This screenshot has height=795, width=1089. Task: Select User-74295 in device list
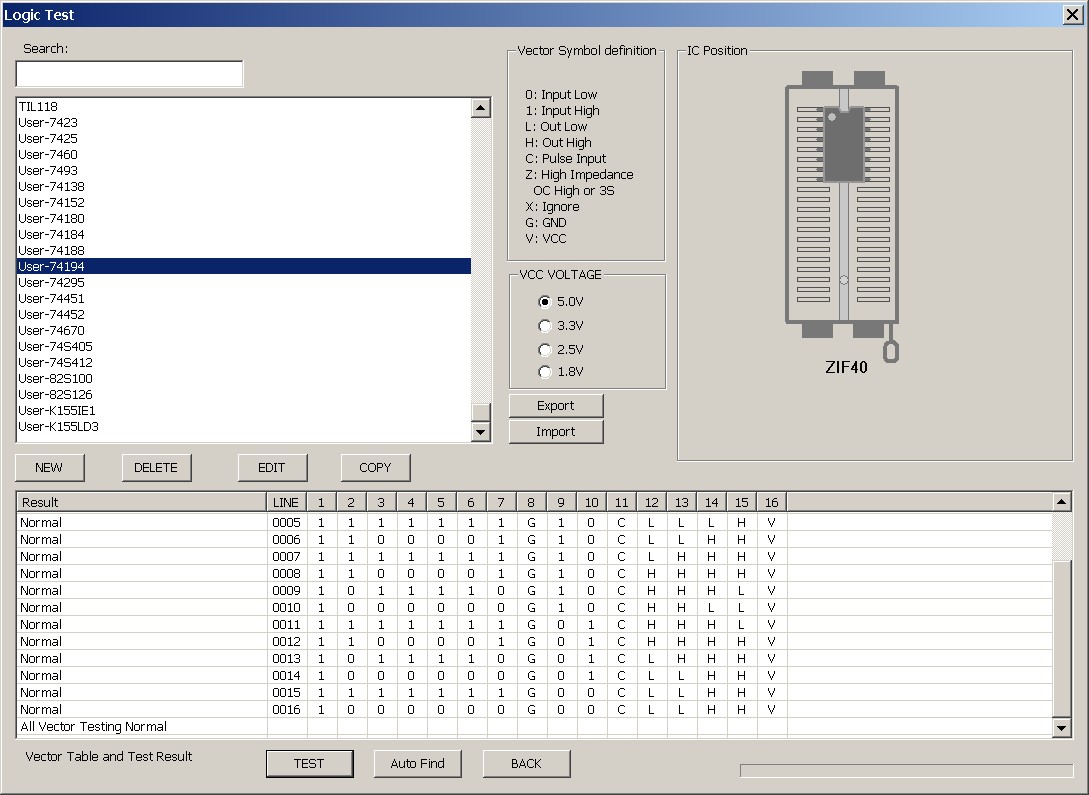click(52, 282)
